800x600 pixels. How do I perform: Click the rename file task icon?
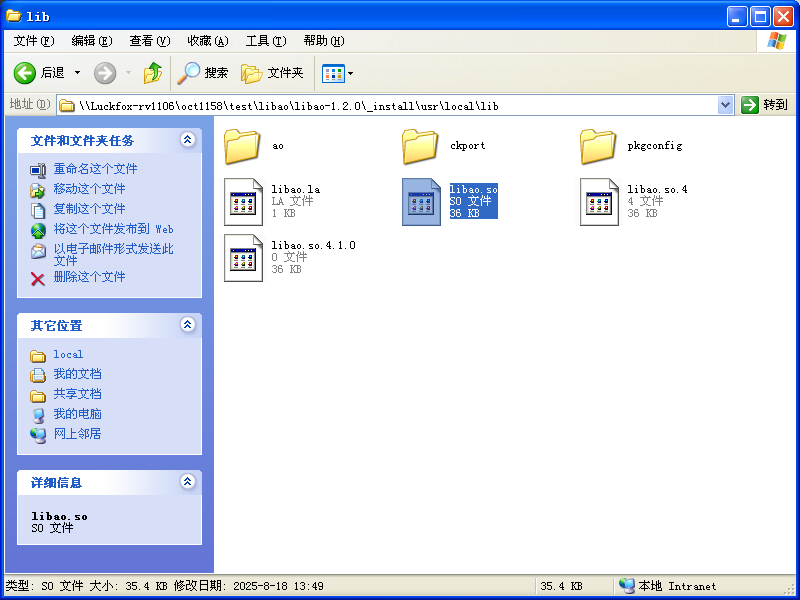tap(38, 170)
